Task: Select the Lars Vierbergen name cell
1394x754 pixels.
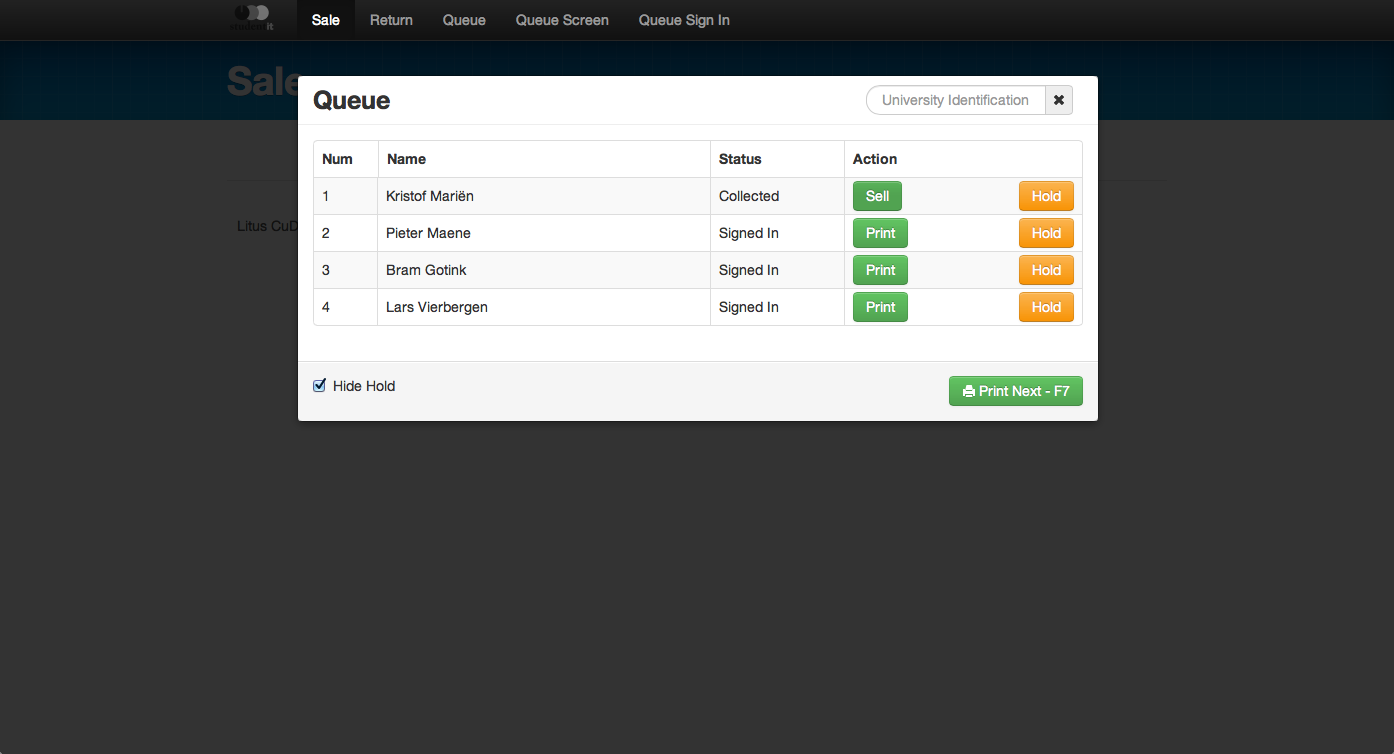Action: [x=437, y=307]
